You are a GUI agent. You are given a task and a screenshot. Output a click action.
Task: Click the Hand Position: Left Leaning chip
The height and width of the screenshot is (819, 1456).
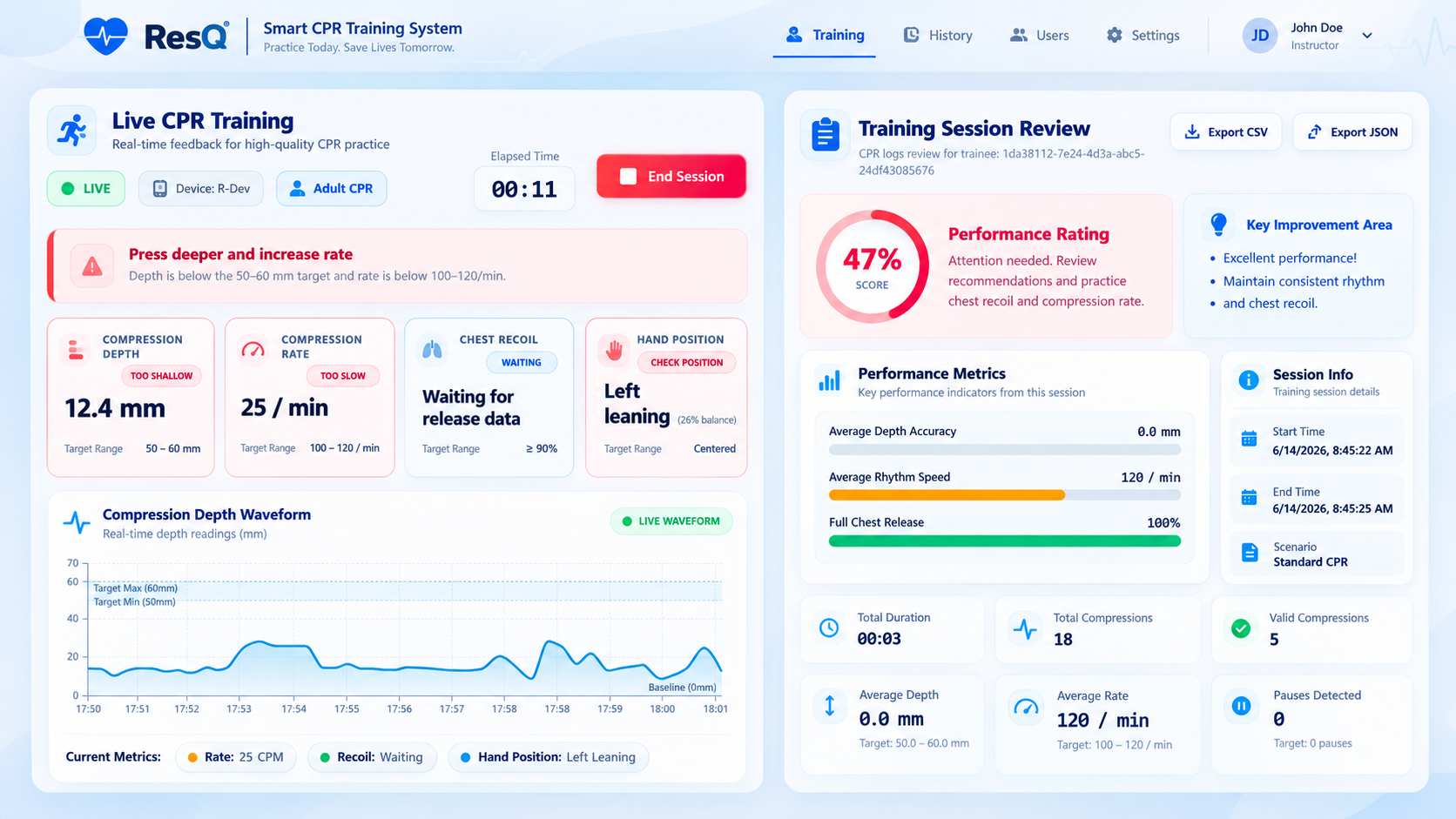click(549, 757)
